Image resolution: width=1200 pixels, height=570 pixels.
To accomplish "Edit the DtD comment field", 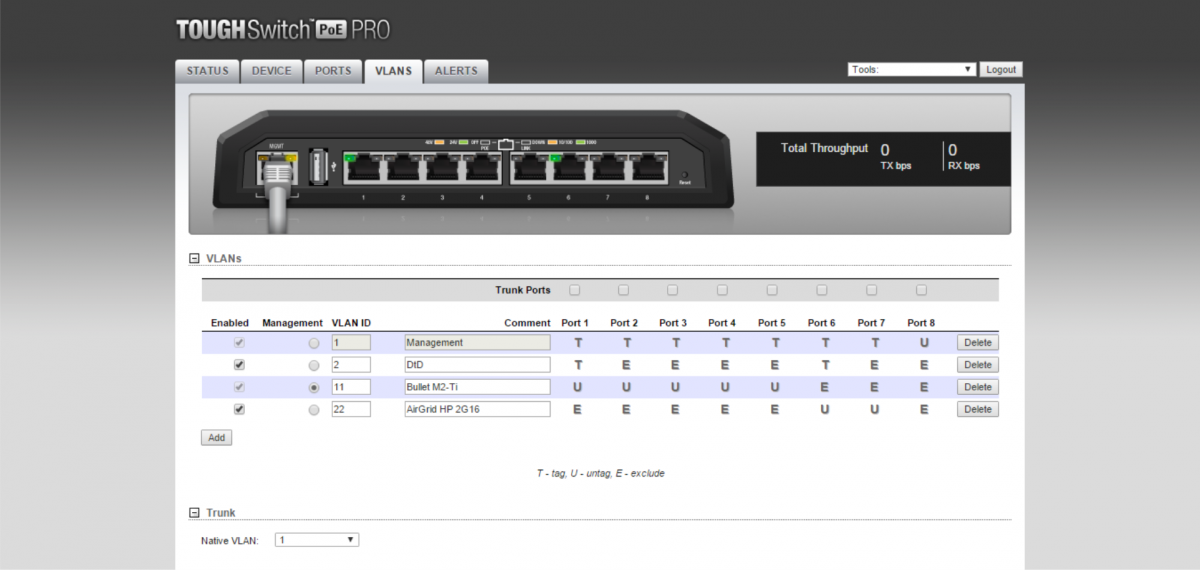I will (477, 365).
